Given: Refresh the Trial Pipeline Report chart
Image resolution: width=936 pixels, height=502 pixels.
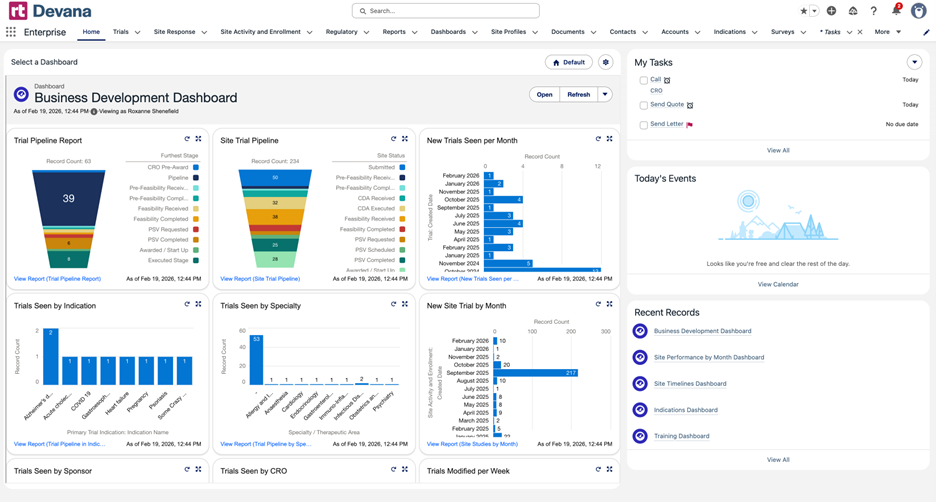Looking at the screenshot, I should pos(187,139).
